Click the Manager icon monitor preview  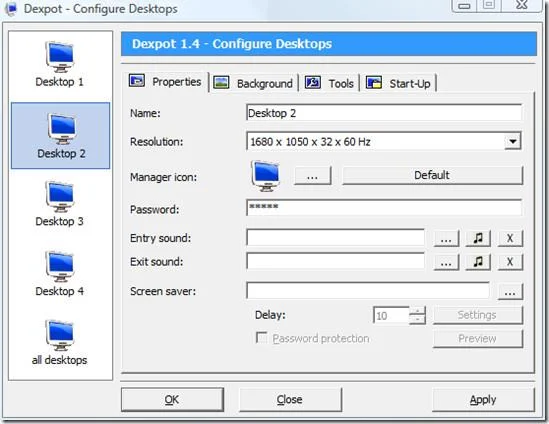(x=266, y=176)
